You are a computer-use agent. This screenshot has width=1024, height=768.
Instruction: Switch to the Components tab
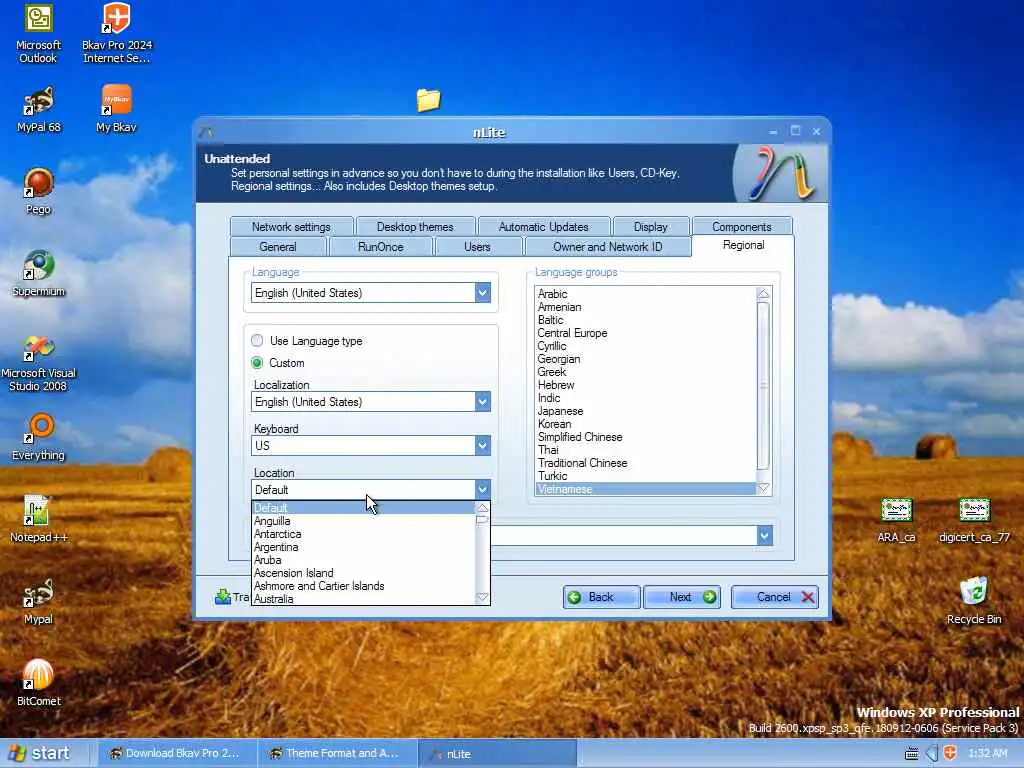[x=742, y=227]
